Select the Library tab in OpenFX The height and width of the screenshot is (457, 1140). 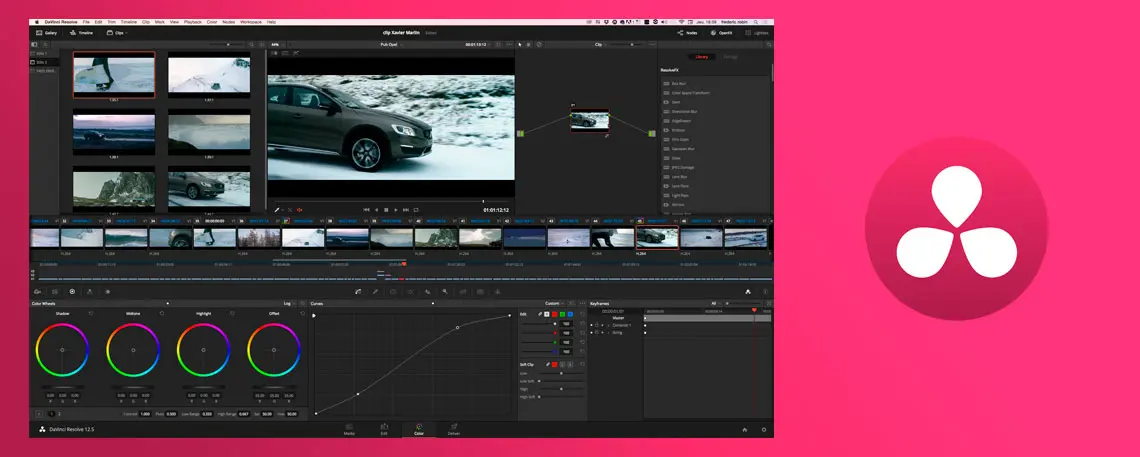point(702,57)
